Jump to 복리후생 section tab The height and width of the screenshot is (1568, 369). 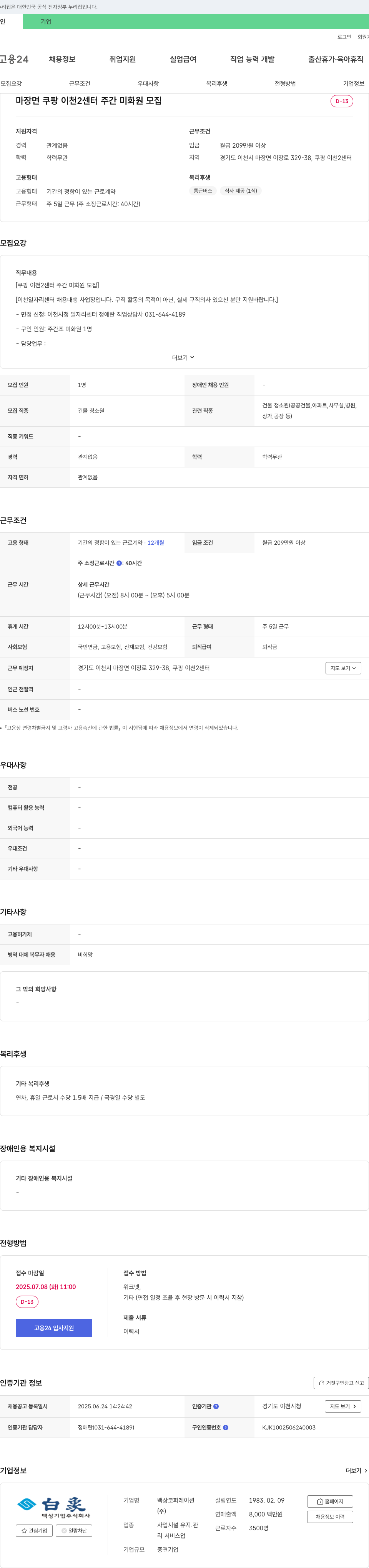pyautogui.click(x=216, y=83)
